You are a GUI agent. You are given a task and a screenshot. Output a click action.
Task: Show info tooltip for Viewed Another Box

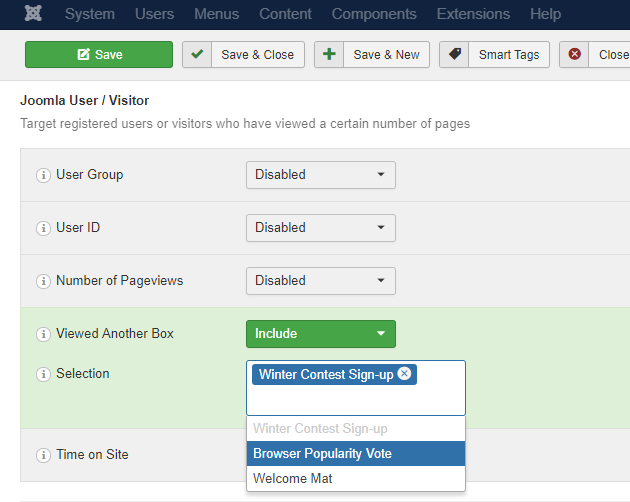[x=43, y=334]
